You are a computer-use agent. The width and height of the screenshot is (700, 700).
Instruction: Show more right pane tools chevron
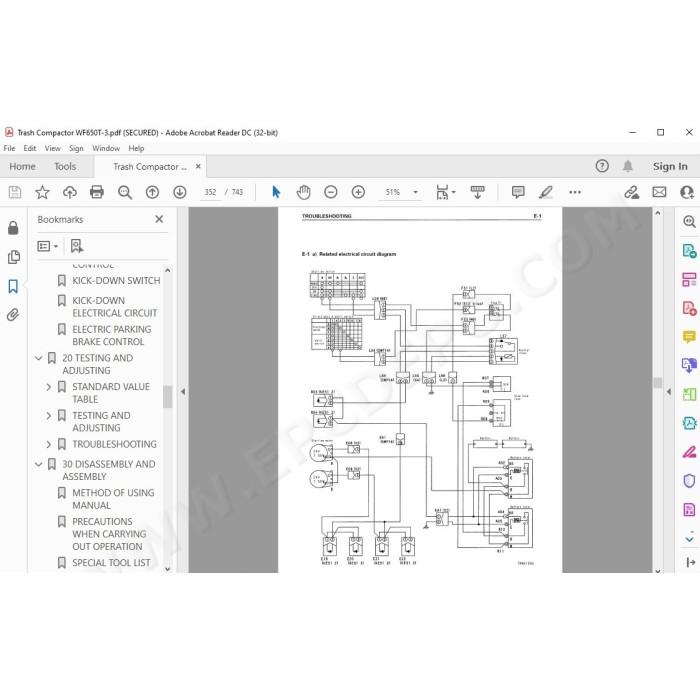point(689,538)
